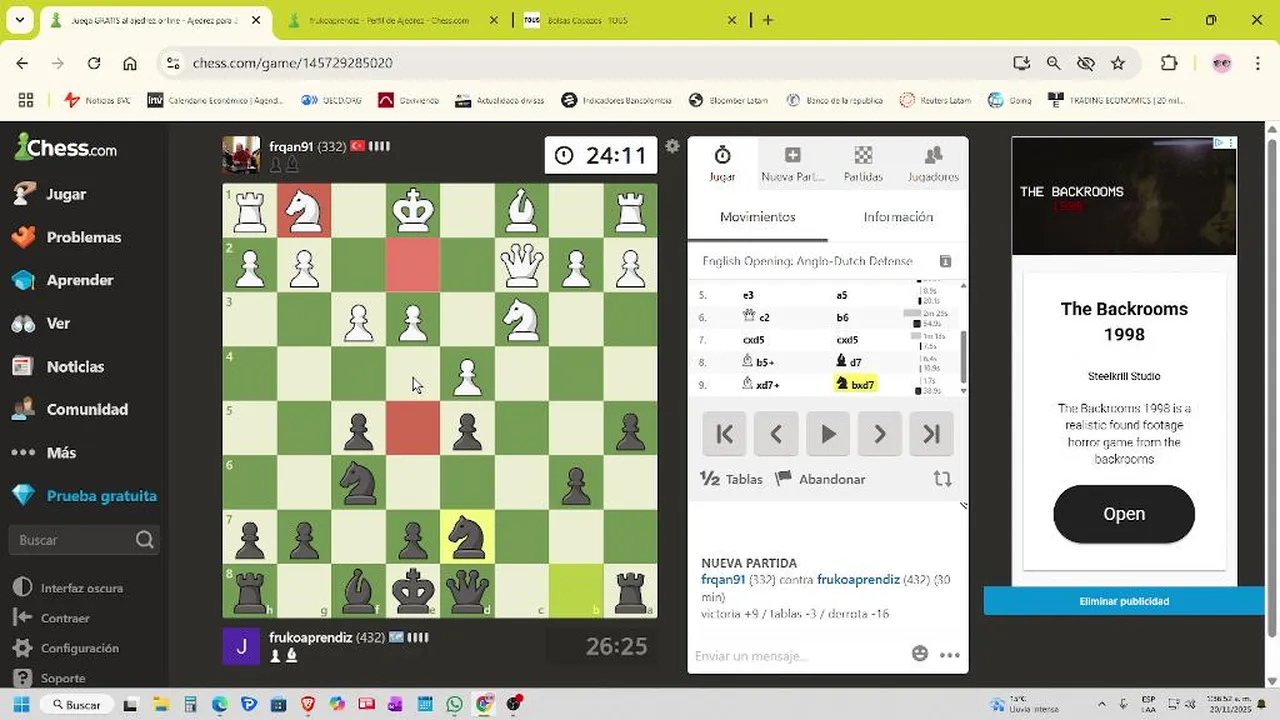Play moves automatically button

(x=828, y=434)
